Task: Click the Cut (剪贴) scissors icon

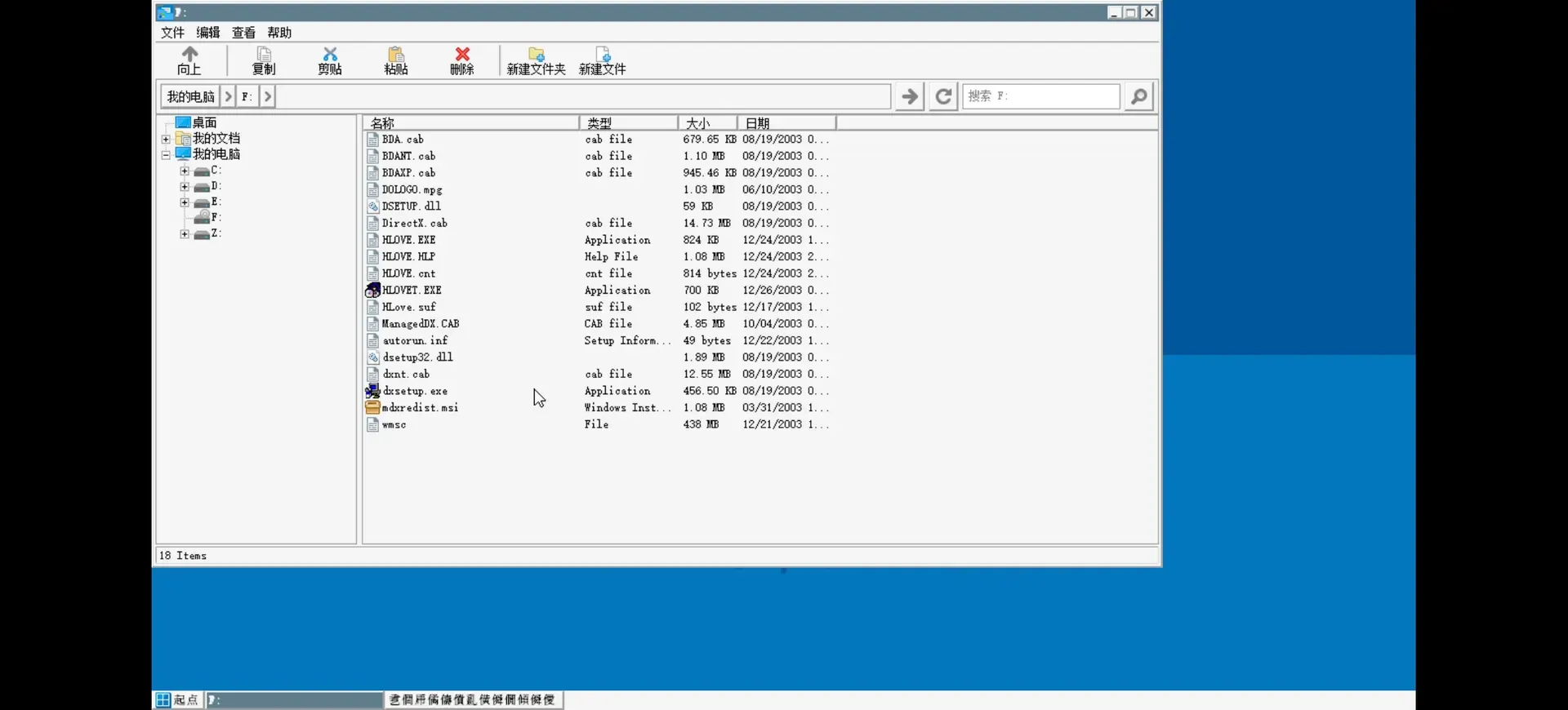Action: point(330,54)
